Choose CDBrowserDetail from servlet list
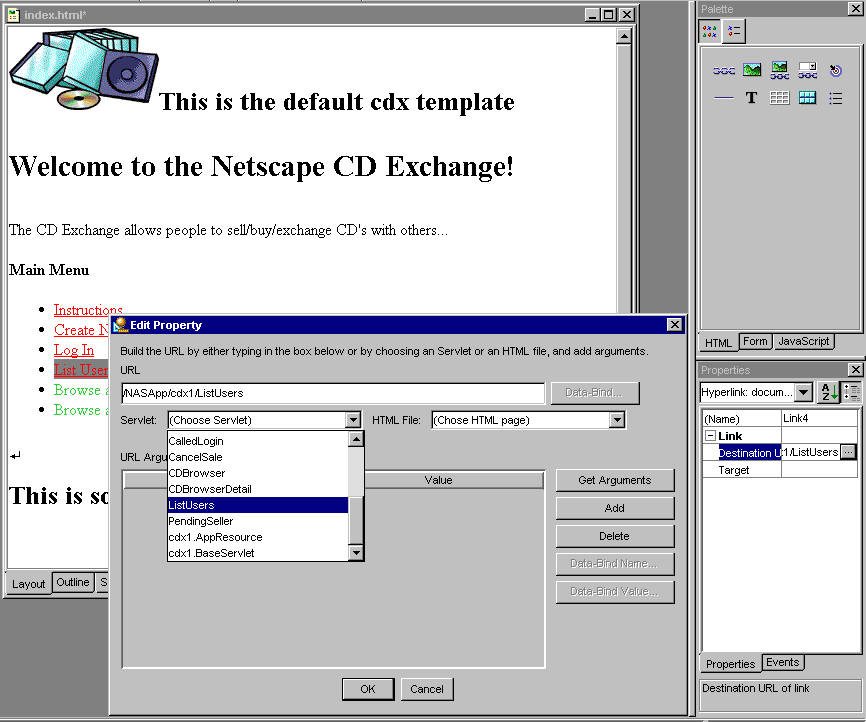The image size is (866, 722). pyautogui.click(x=258, y=489)
